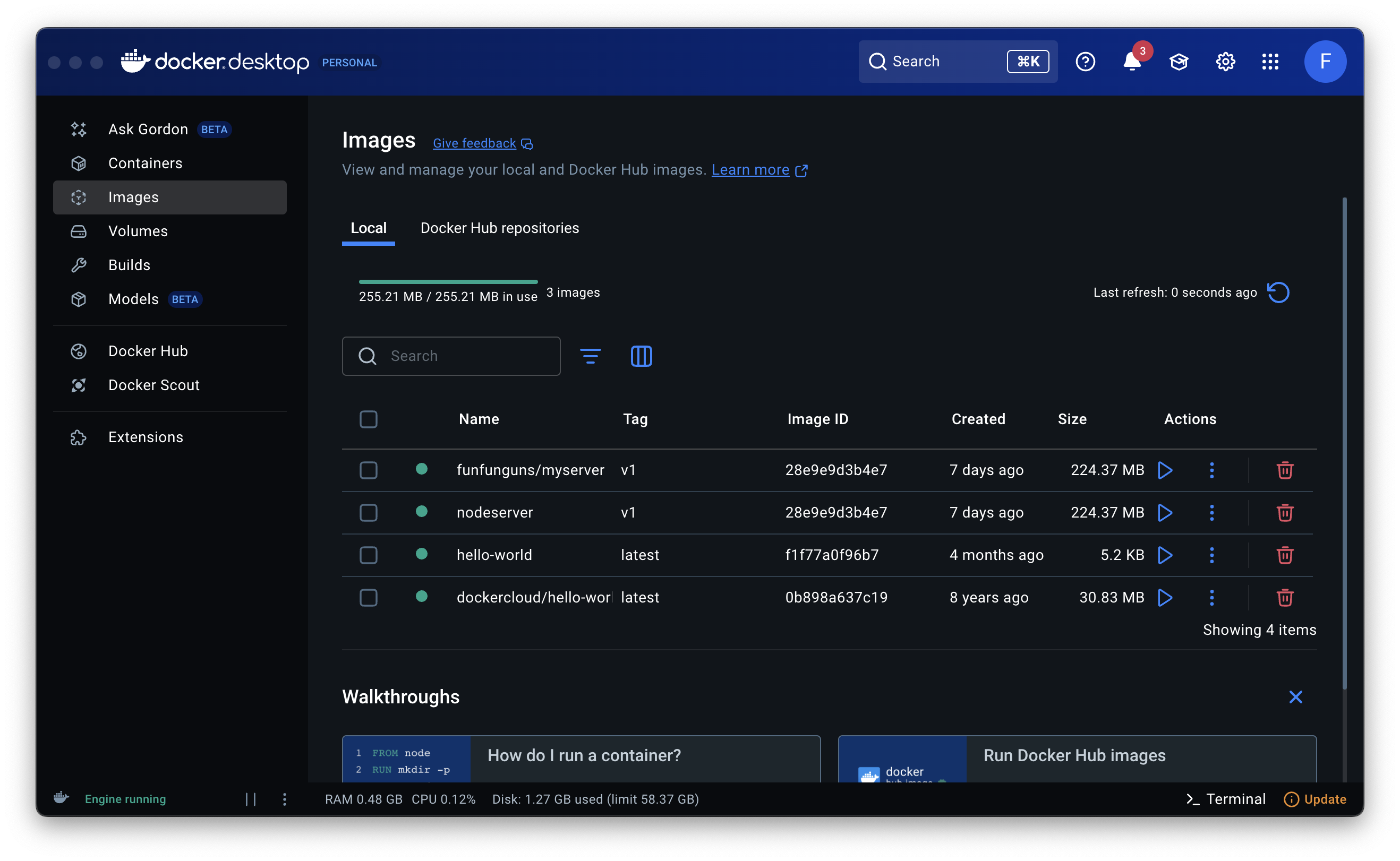Screen dimensions: 1400x861
Task: Open notifications bell with 3 alerts
Action: [x=1133, y=61]
